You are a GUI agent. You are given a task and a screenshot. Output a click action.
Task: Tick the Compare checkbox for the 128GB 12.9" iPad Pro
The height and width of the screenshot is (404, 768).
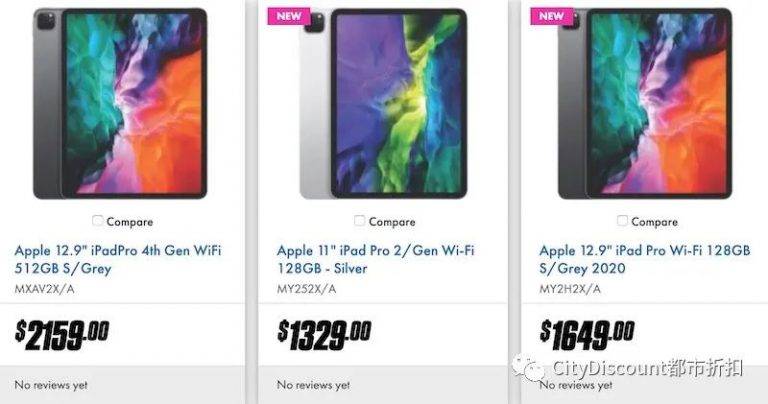pyautogui.click(x=623, y=221)
